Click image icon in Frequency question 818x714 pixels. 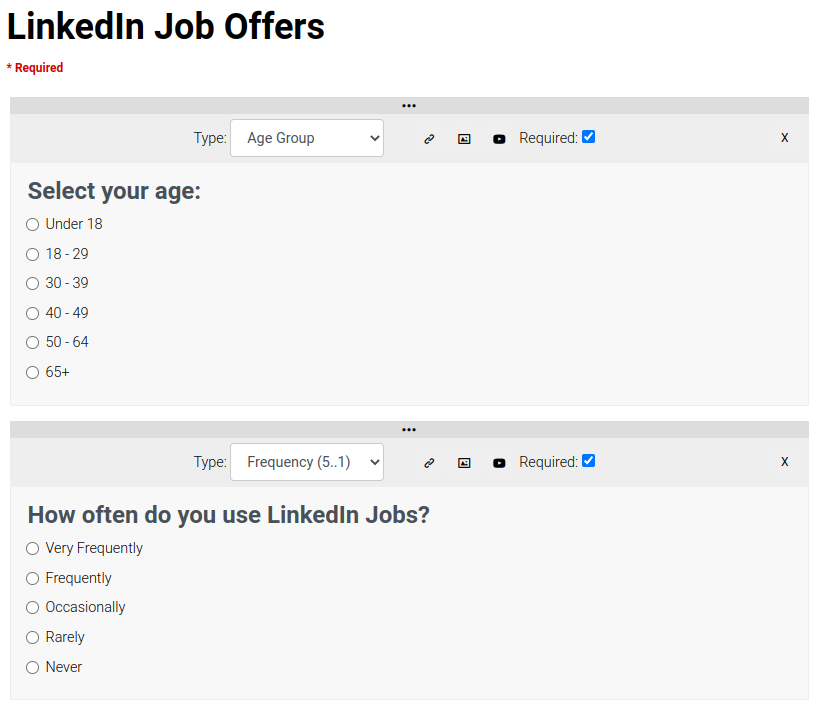pos(464,463)
